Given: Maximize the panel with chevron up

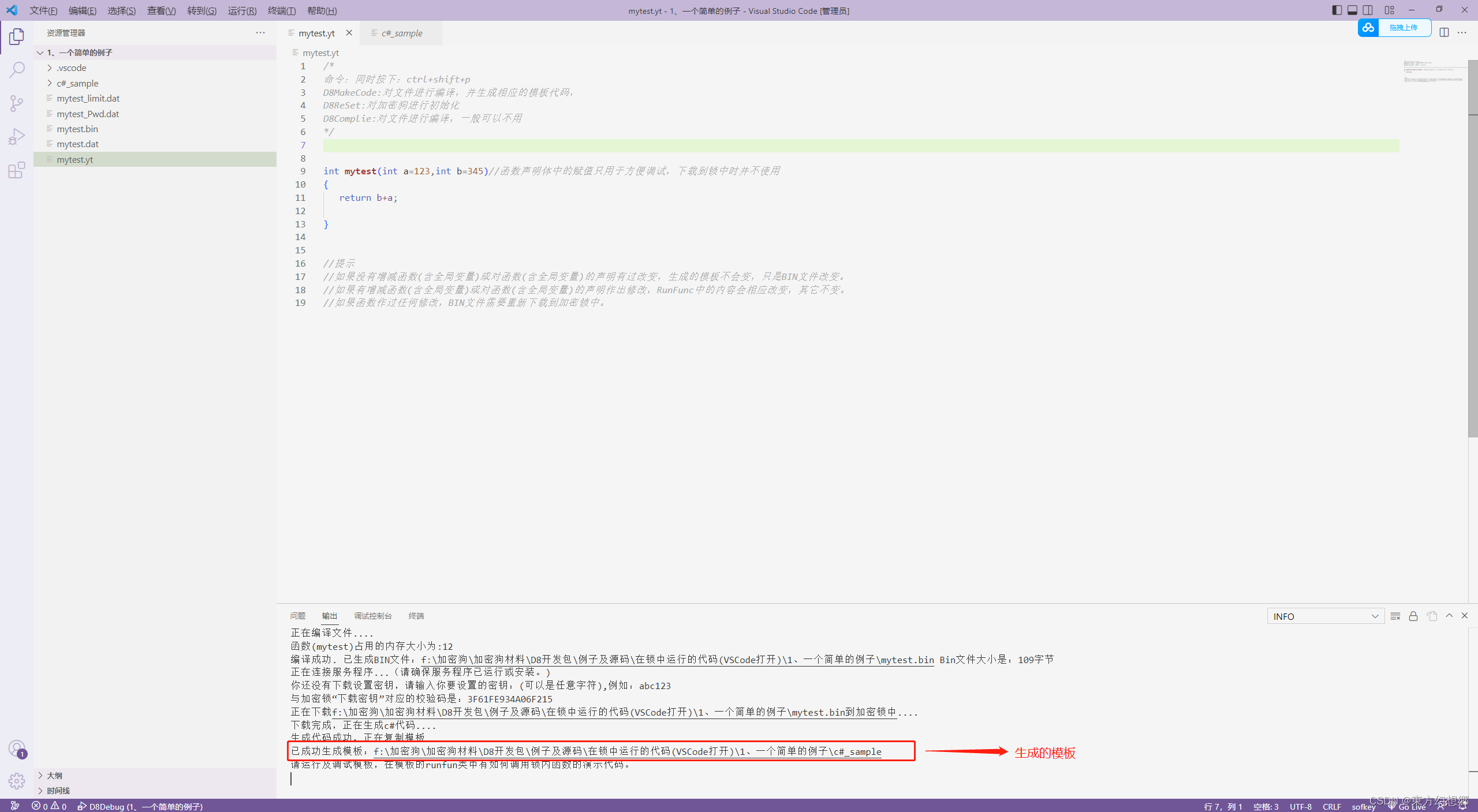Looking at the screenshot, I should pyautogui.click(x=1449, y=616).
